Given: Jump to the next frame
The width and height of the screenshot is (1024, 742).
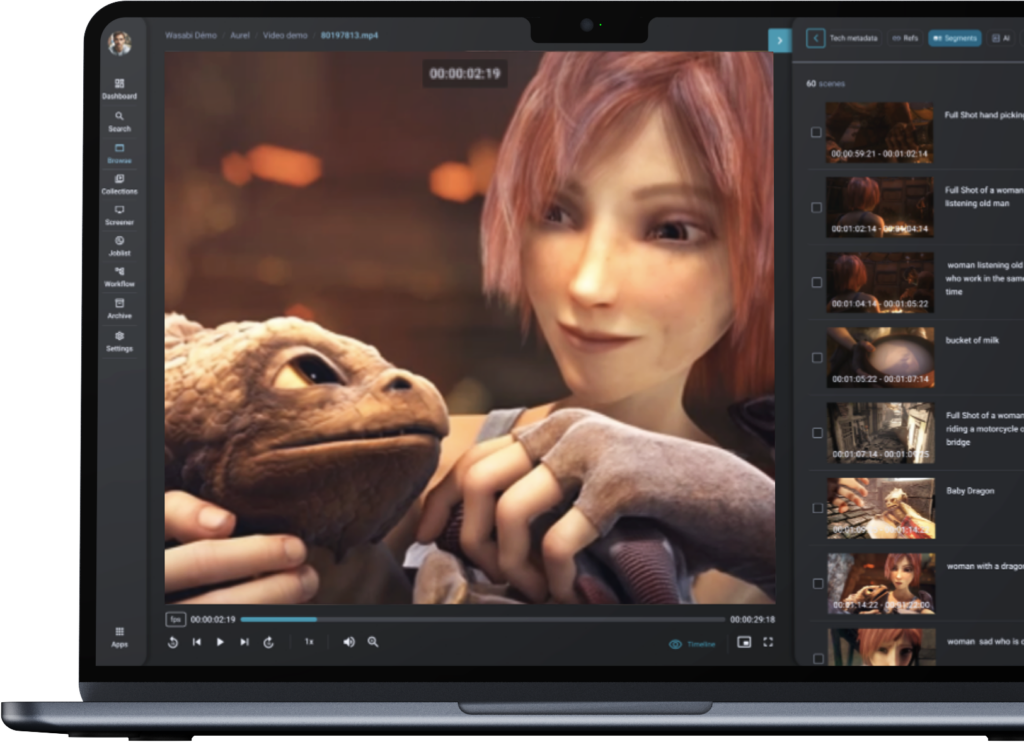Looking at the screenshot, I should pyautogui.click(x=244, y=642).
